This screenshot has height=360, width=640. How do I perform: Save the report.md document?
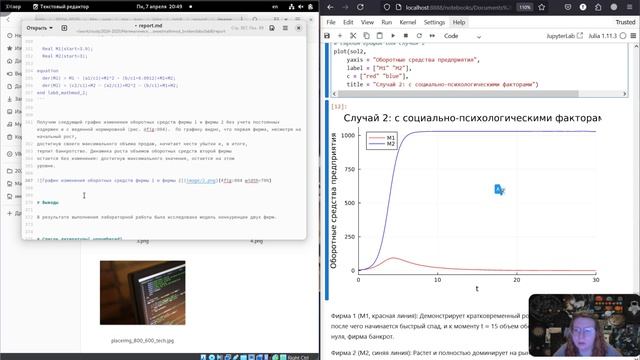click(x=272, y=28)
